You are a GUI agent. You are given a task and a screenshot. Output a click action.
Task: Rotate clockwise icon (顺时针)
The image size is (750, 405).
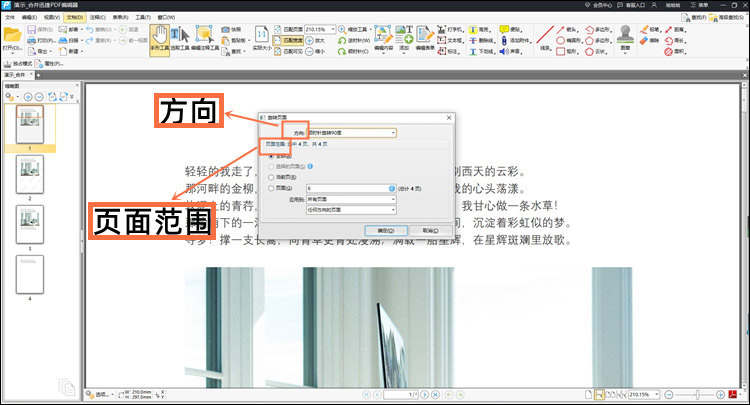tap(342, 51)
